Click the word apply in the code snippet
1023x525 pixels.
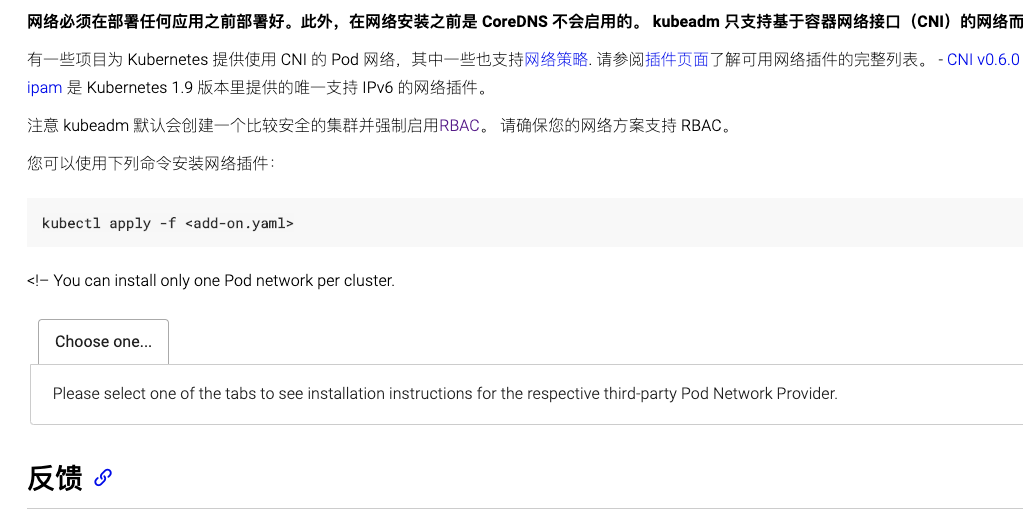tap(130, 223)
